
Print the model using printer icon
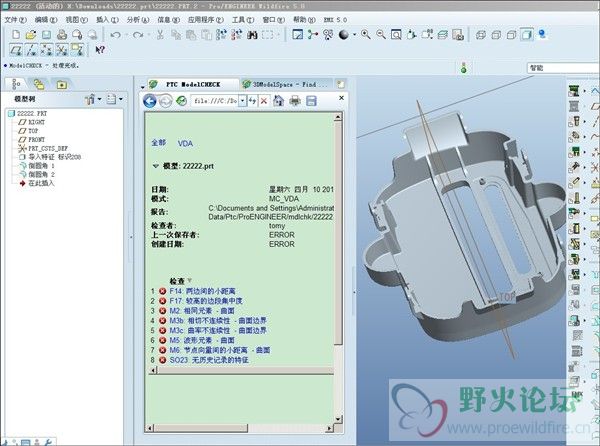62,35
